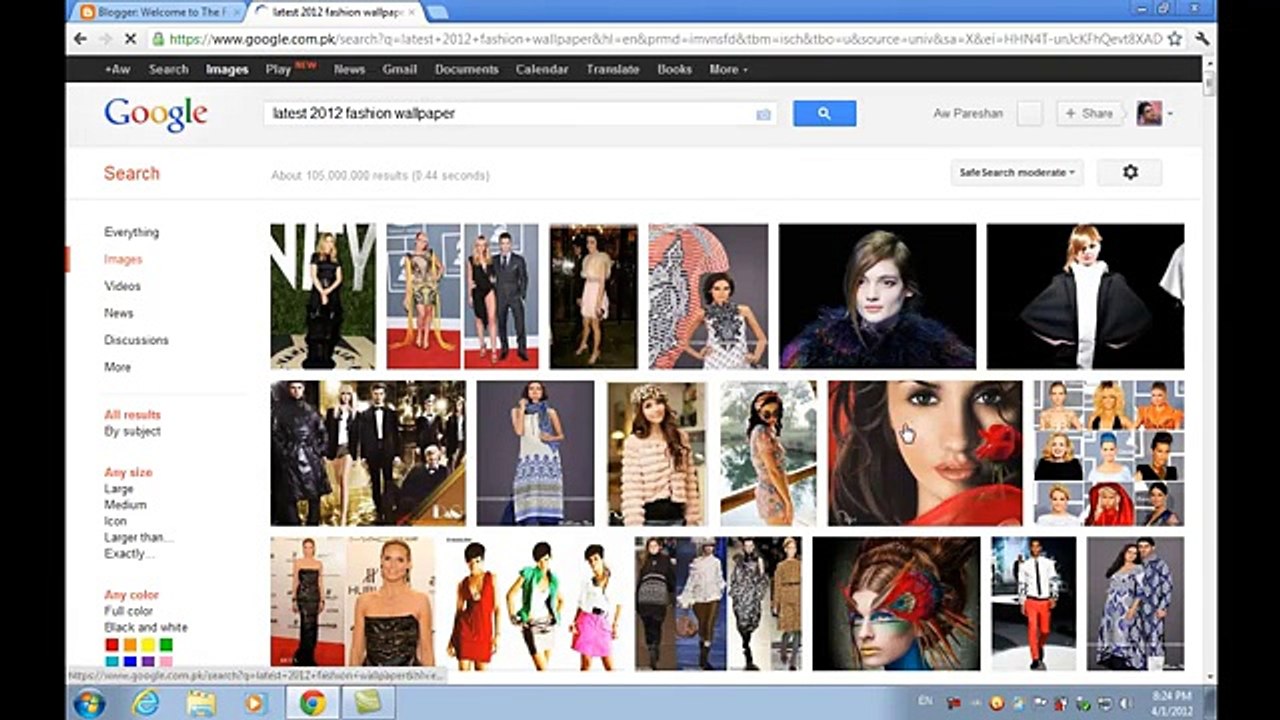
Task: Select Discussions in the sidebar
Action: coord(136,340)
